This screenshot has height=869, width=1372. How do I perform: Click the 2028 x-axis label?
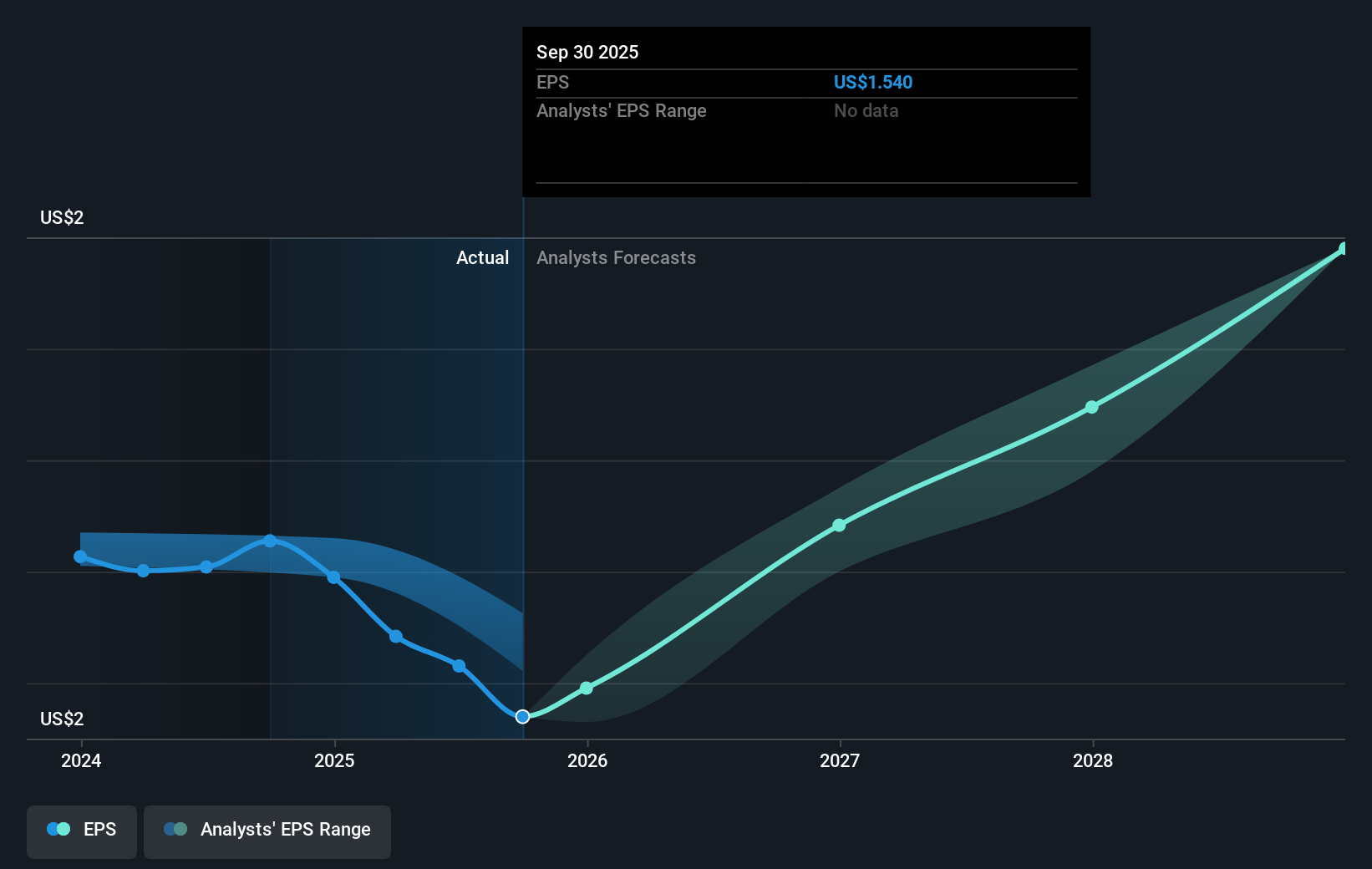(1092, 761)
